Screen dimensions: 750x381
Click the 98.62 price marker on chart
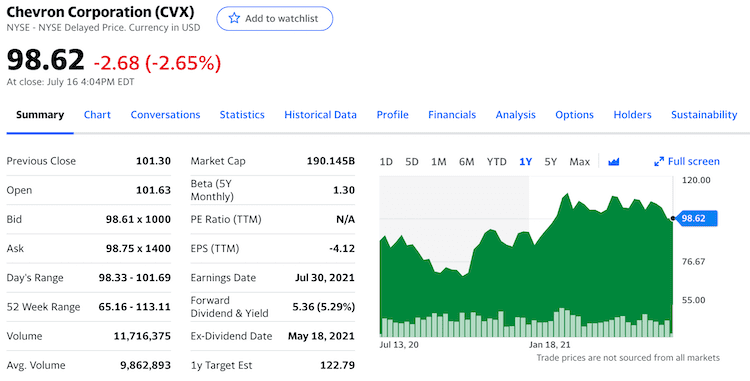click(696, 218)
